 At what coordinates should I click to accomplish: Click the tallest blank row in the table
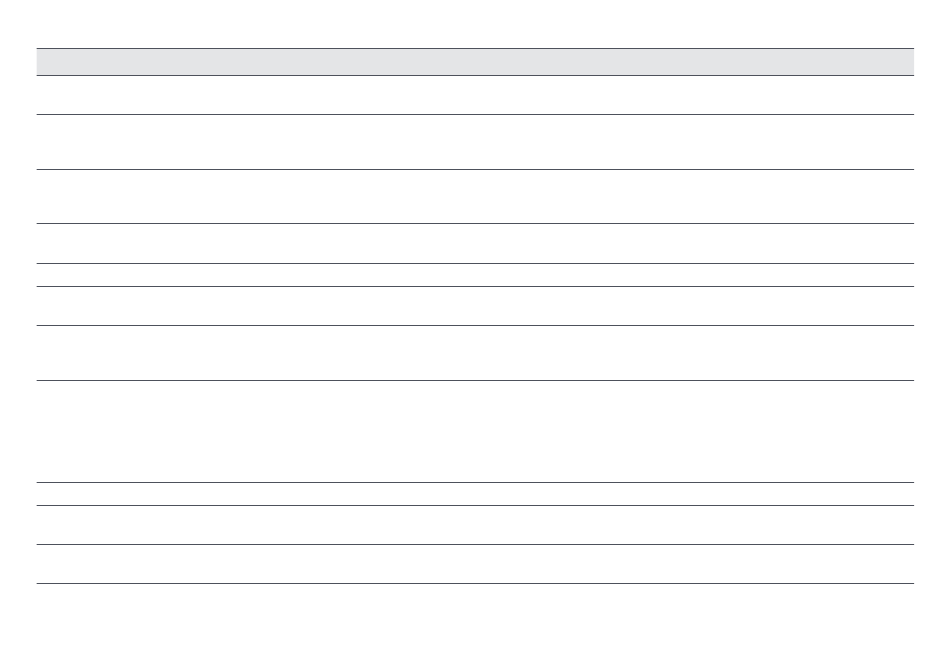tap(475, 431)
